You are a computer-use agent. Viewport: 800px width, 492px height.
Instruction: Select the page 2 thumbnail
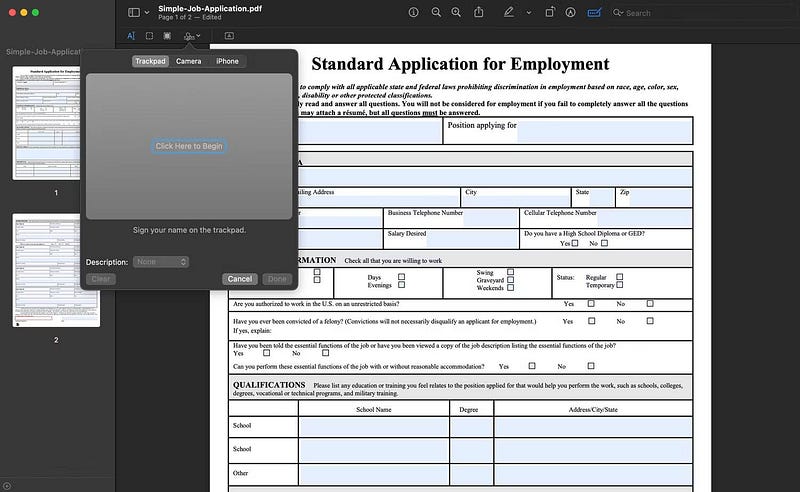coord(56,270)
